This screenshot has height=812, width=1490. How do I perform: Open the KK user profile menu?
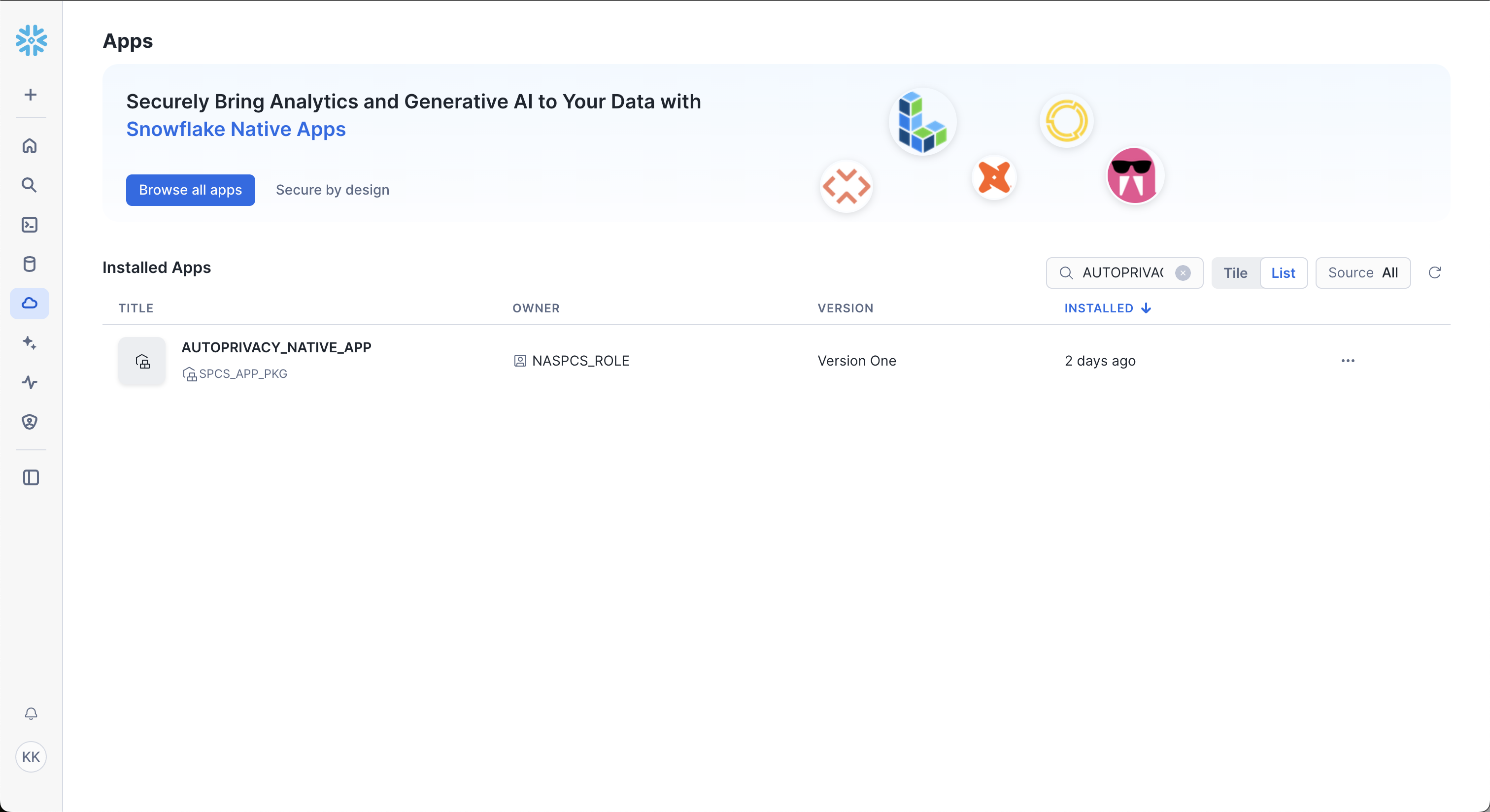tap(31, 756)
